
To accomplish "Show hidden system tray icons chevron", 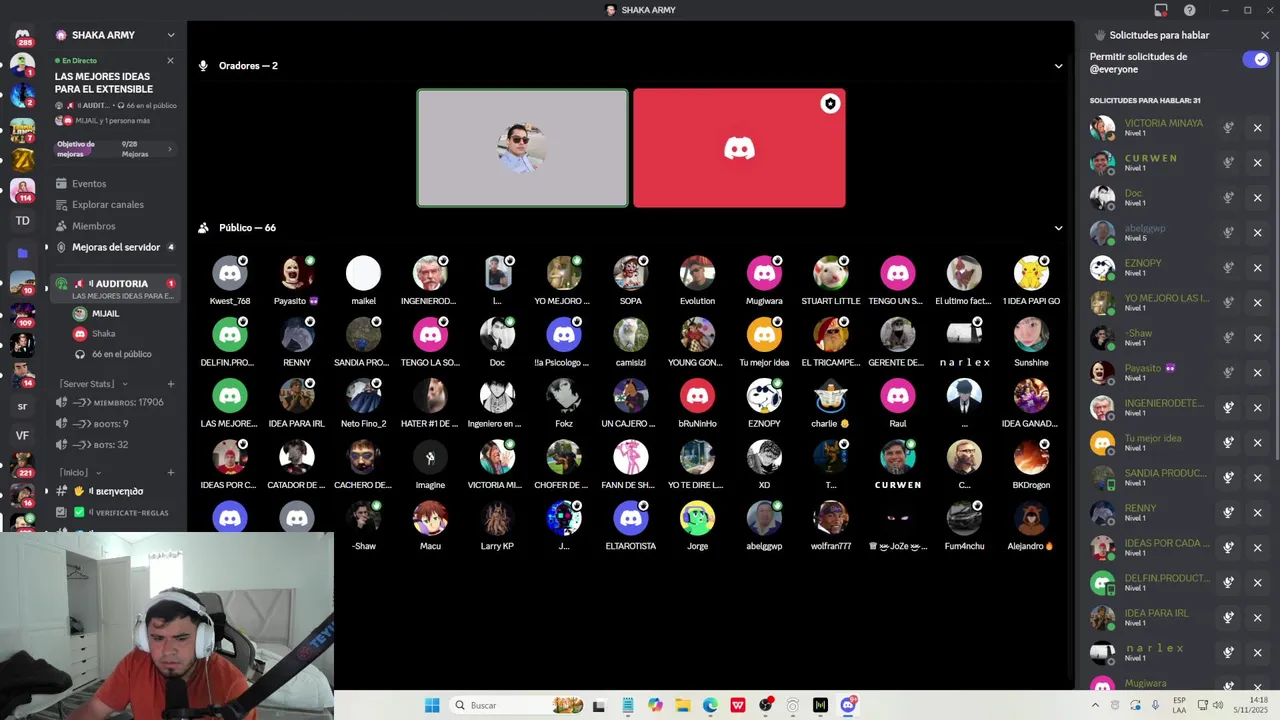I will [x=1095, y=705].
